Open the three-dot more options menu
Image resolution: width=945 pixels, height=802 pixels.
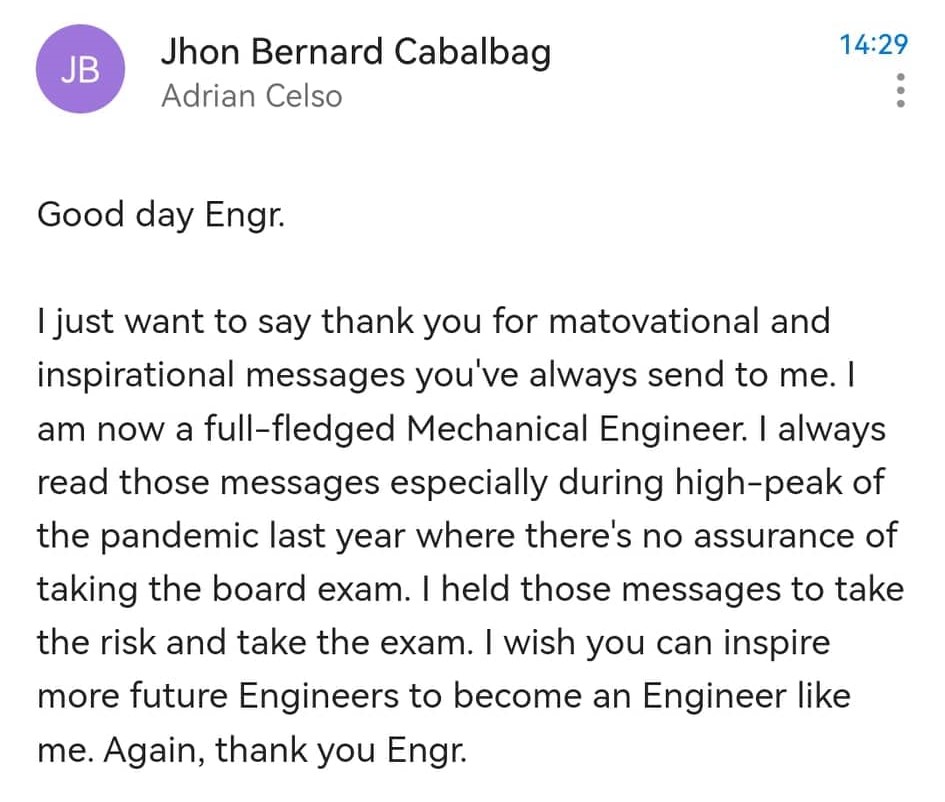coord(900,91)
